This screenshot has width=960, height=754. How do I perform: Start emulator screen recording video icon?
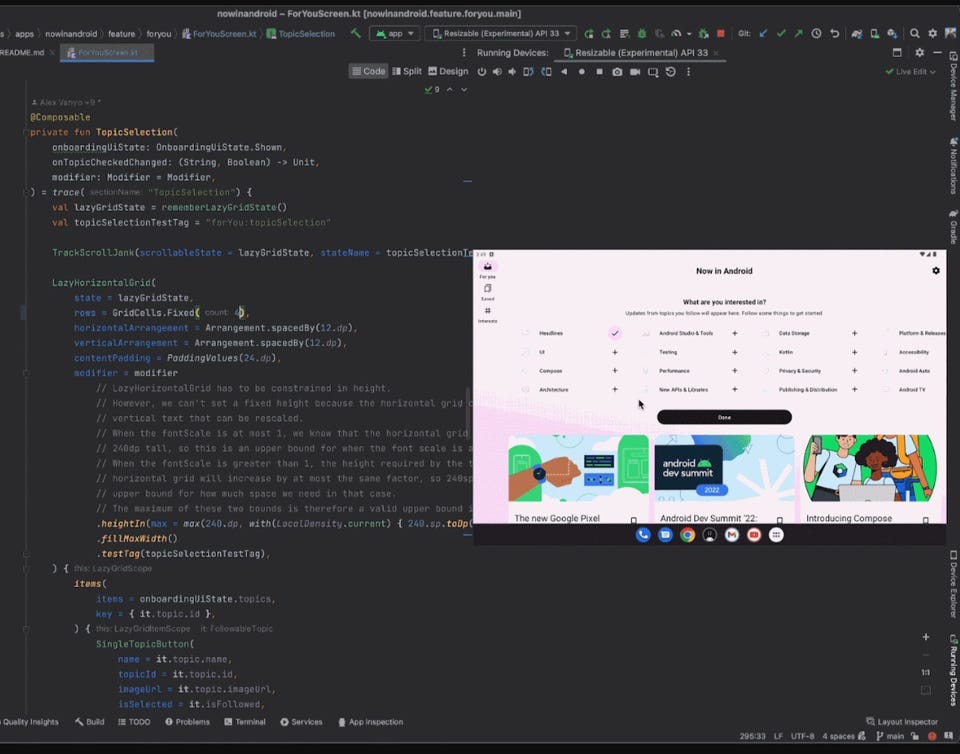pos(635,72)
